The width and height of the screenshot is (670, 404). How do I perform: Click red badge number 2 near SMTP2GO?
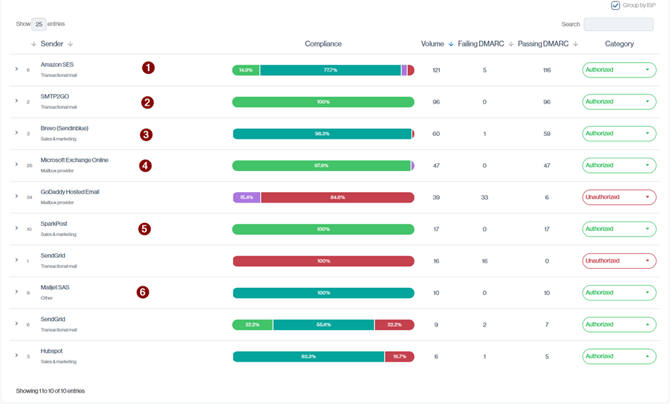(147, 102)
